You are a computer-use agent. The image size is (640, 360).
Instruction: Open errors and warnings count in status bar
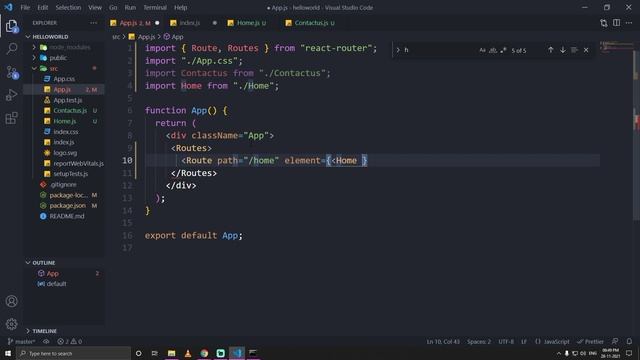(x=70, y=342)
